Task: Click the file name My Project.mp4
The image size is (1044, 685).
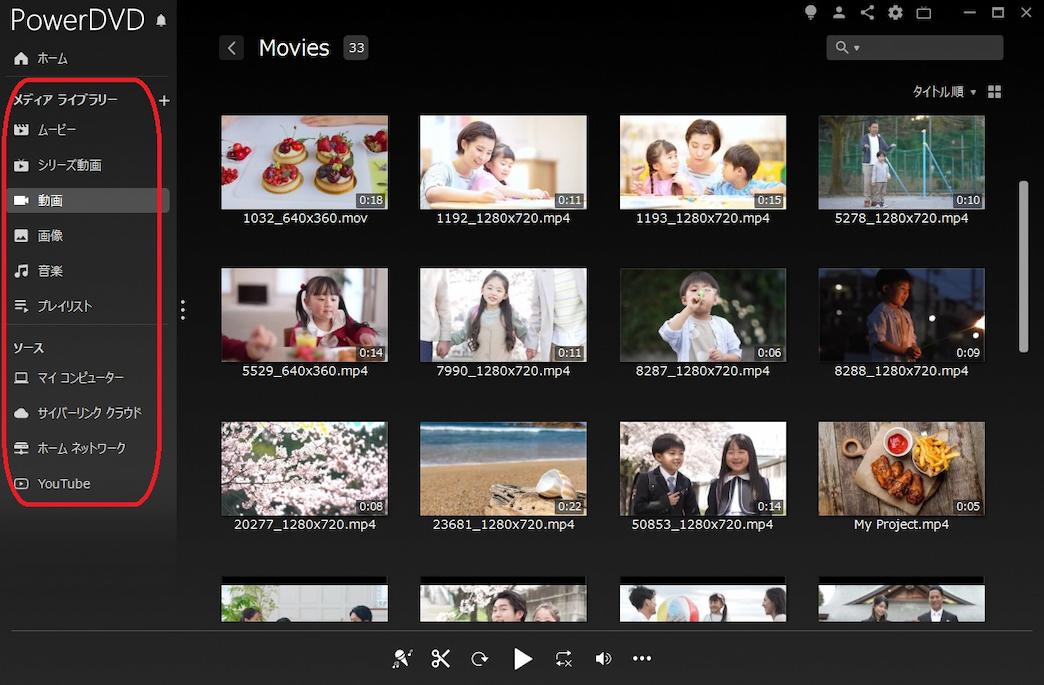Action: (x=902, y=525)
